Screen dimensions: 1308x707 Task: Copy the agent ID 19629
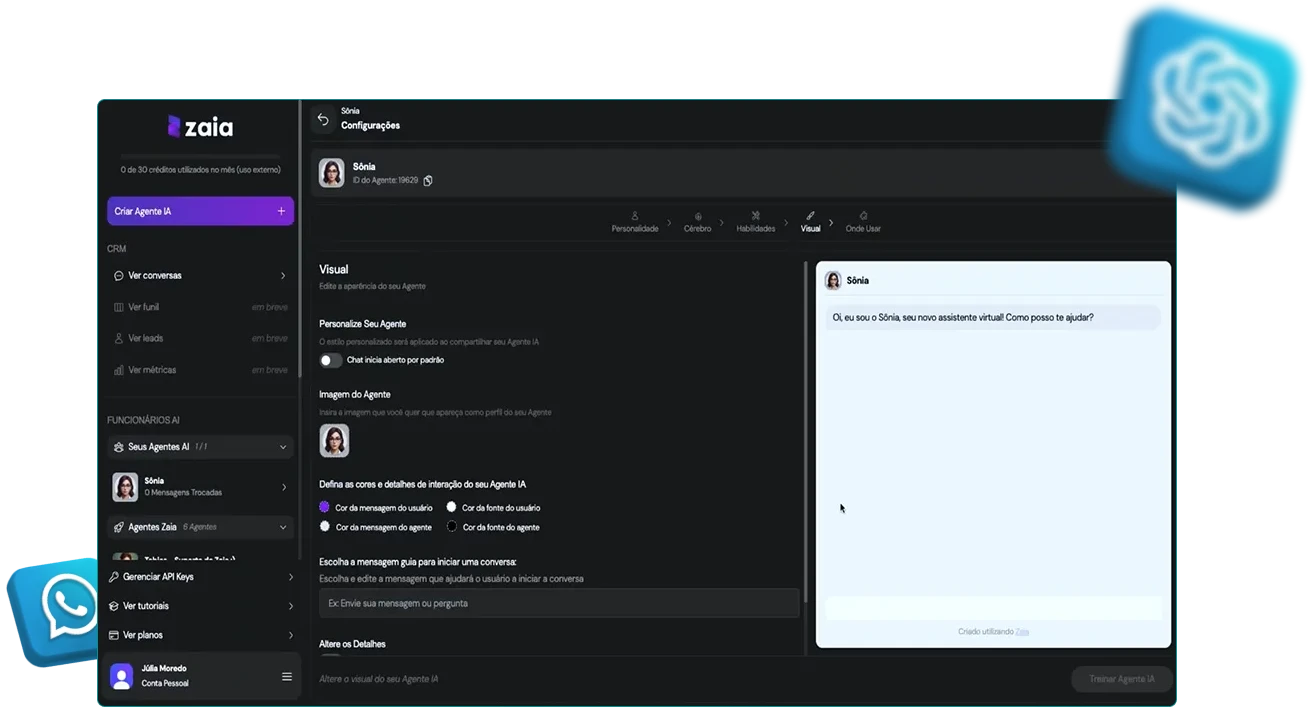coord(428,181)
